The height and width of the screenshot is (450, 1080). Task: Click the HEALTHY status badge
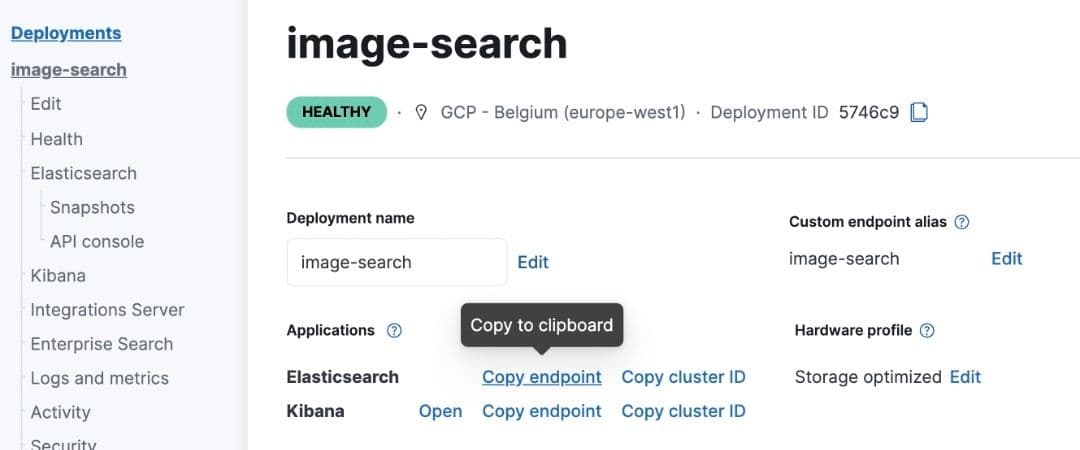pyautogui.click(x=336, y=112)
